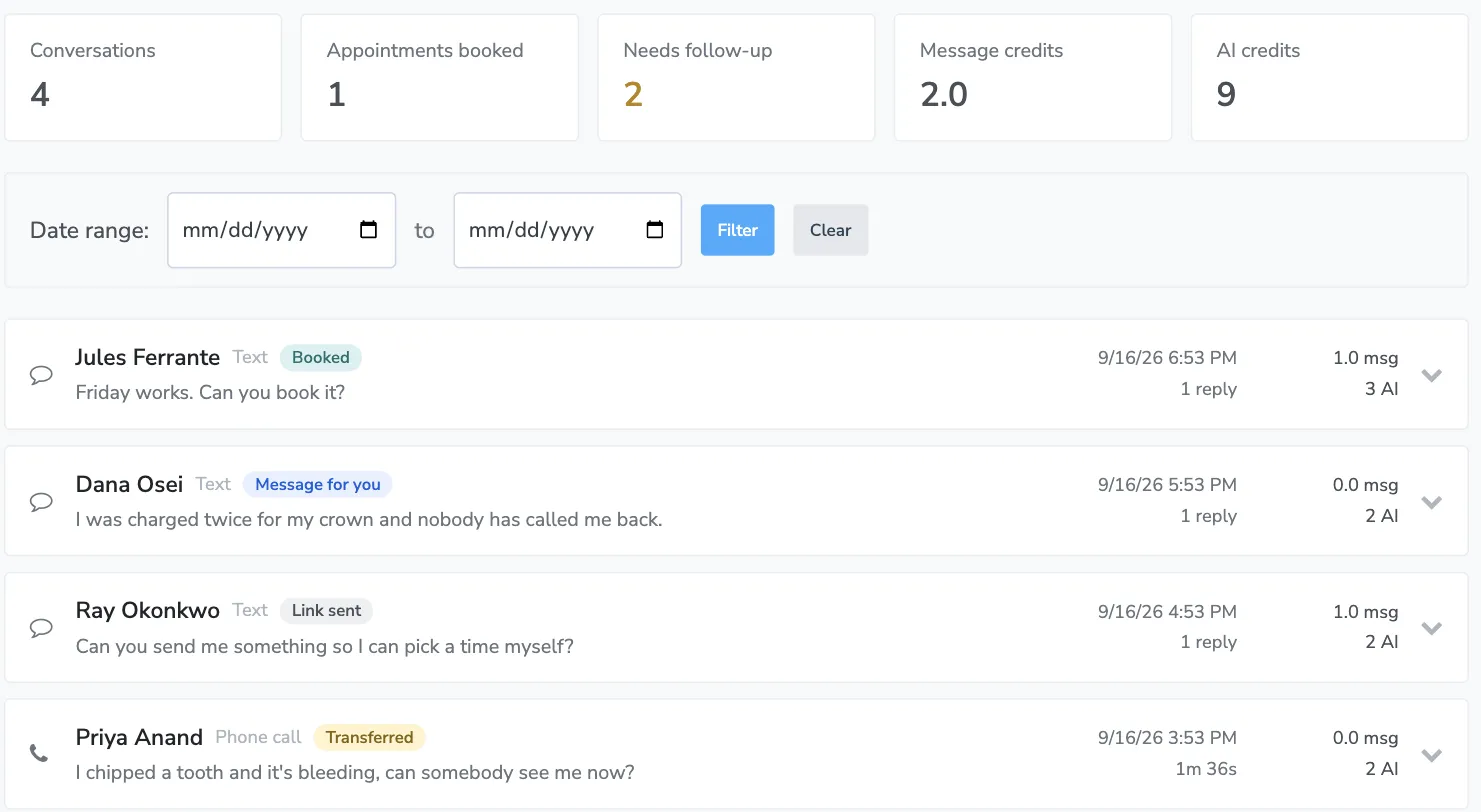
Task: Click the 1m 36s call duration
Action: click(1207, 769)
